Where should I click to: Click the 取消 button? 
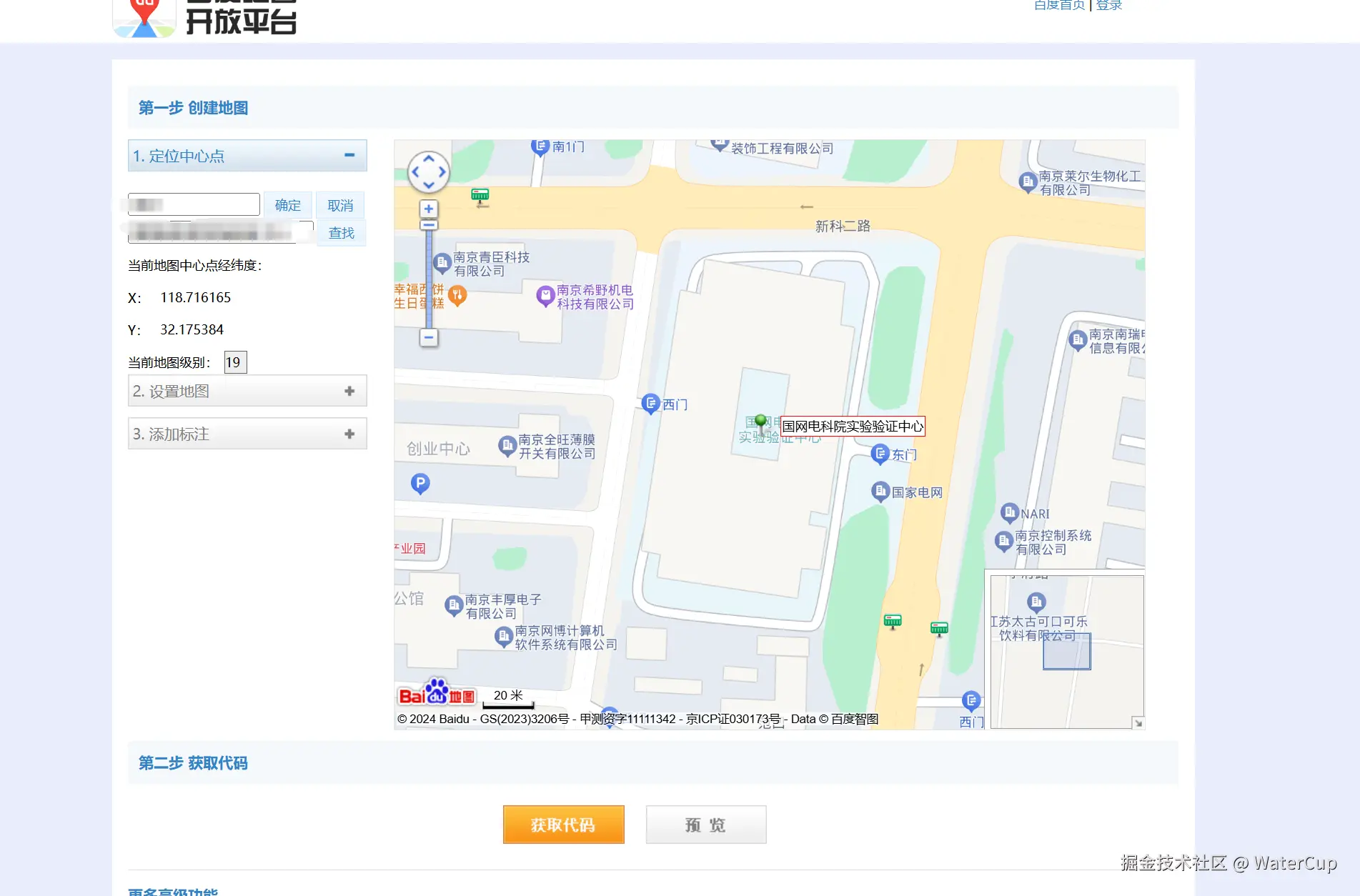coord(340,205)
